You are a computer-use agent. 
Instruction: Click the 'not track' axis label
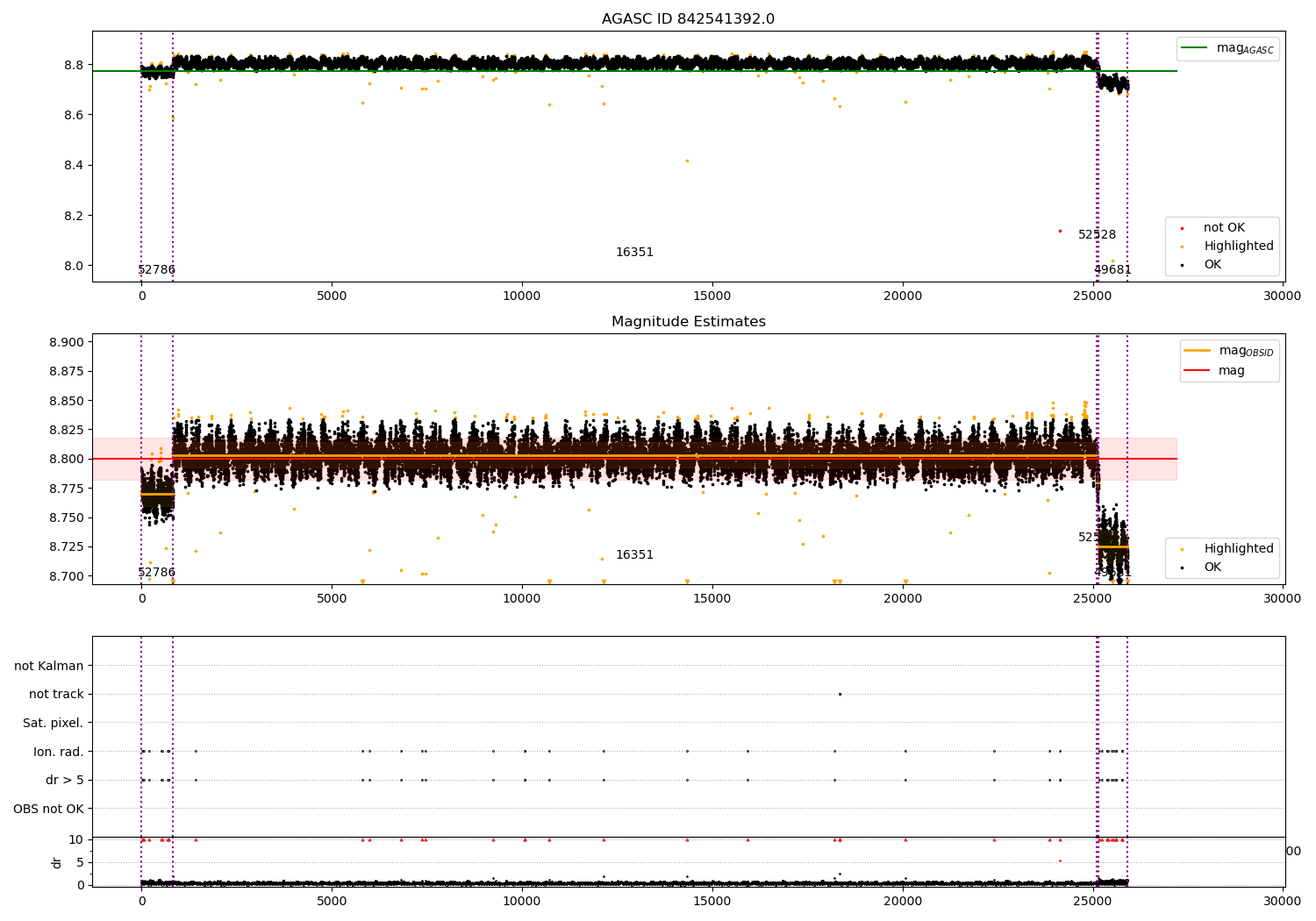tap(56, 694)
